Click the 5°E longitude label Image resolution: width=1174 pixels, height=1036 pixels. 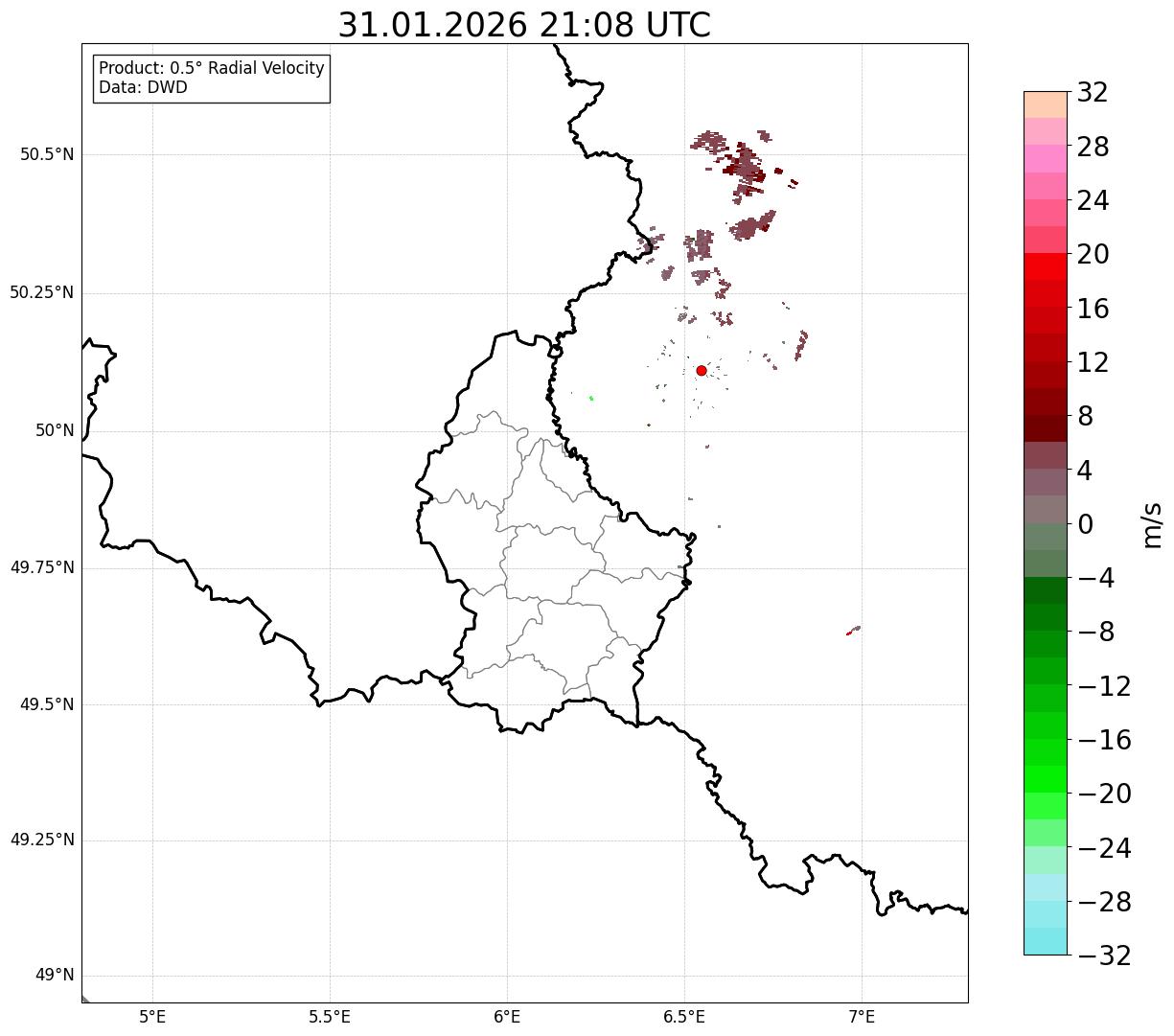click(152, 1017)
